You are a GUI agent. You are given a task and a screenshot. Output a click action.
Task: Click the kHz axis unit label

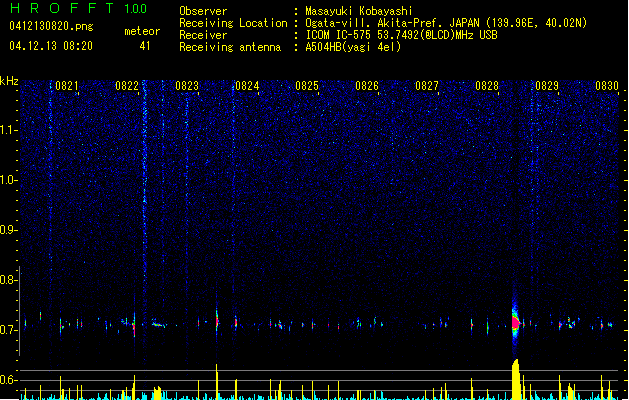pyautogui.click(x=9, y=81)
